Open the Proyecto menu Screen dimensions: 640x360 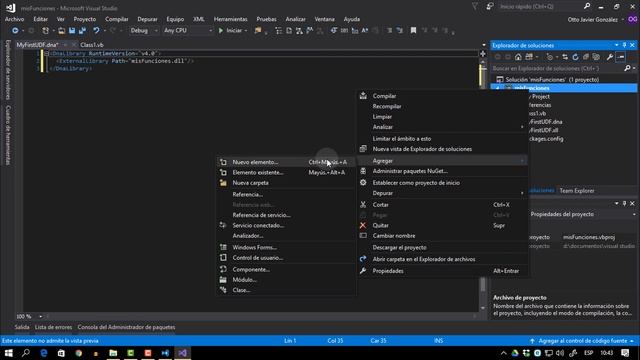(84, 19)
